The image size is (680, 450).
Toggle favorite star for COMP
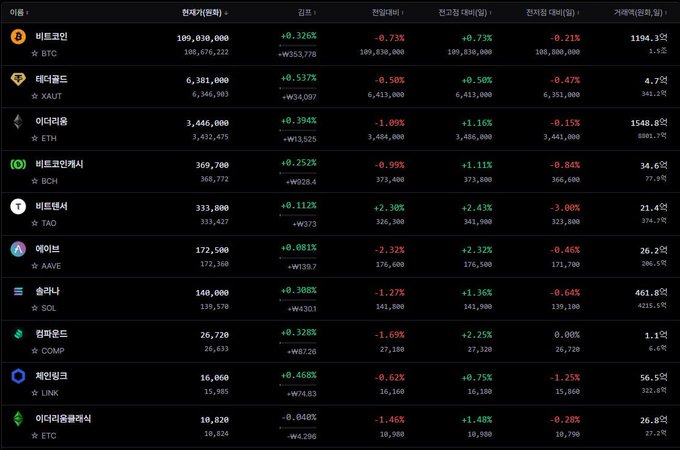click(x=35, y=351)
